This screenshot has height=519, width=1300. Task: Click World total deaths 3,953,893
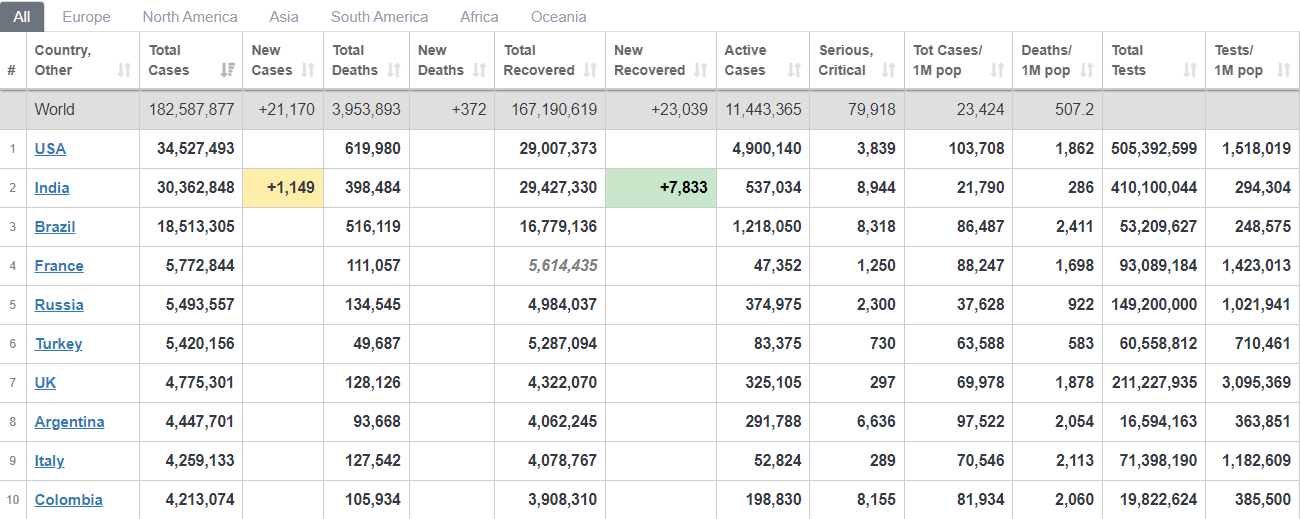pyautogui.click(x=367, y=110)
